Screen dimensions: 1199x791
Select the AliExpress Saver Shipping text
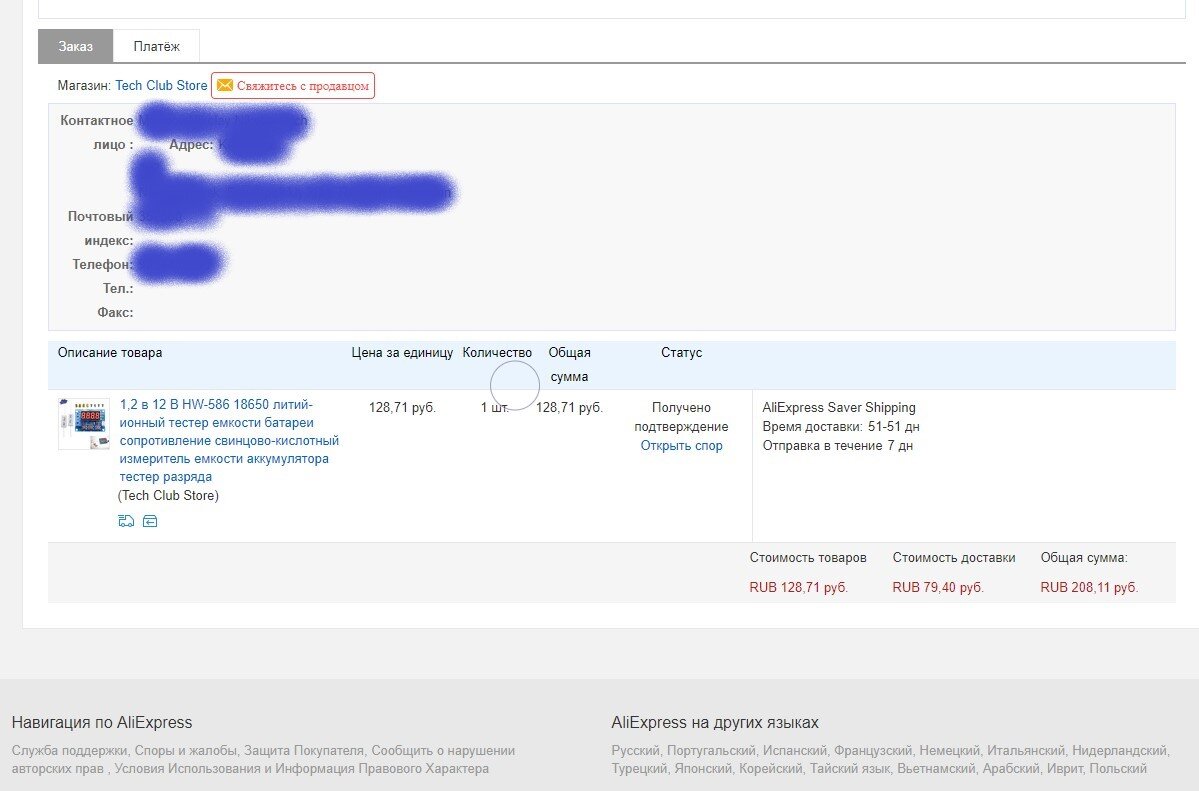point(839,408)
